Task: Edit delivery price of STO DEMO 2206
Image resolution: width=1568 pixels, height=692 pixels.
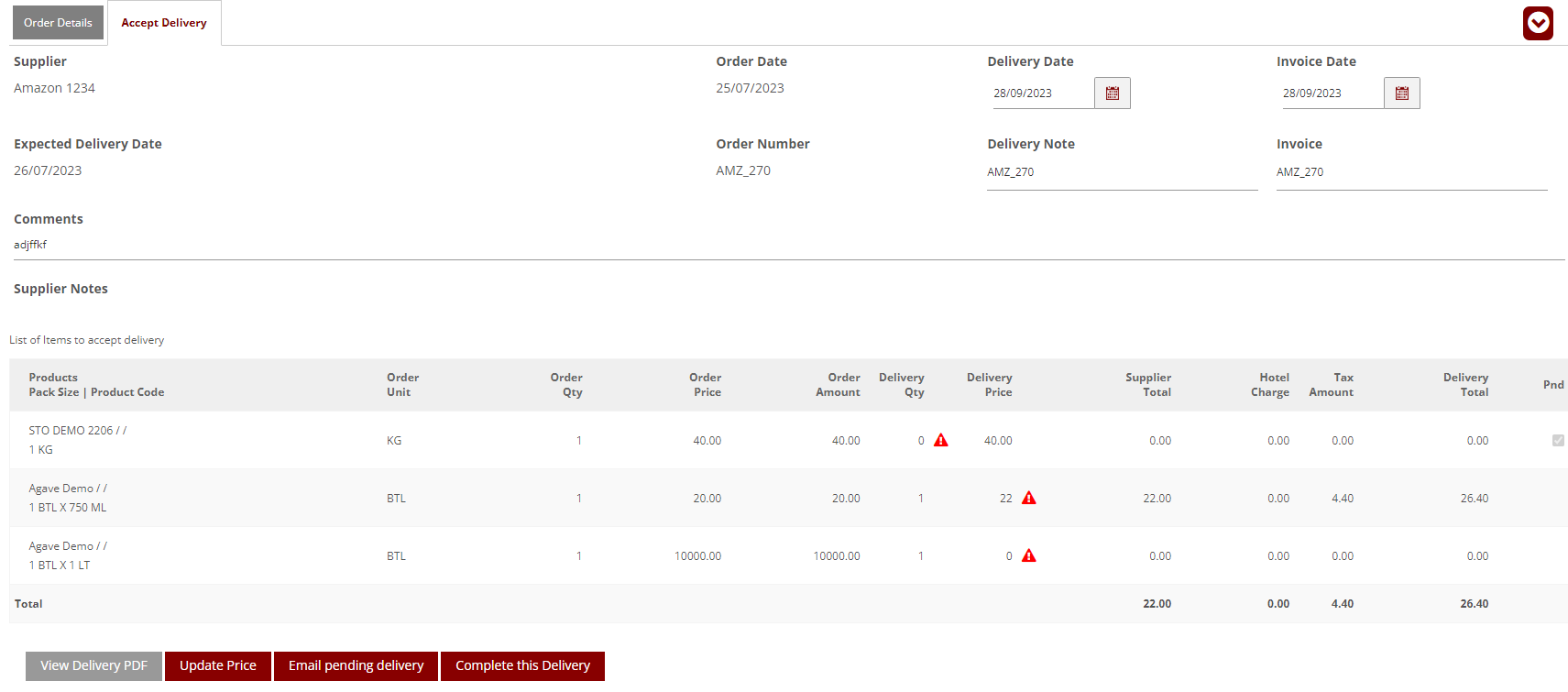Action: click(998, 441)
